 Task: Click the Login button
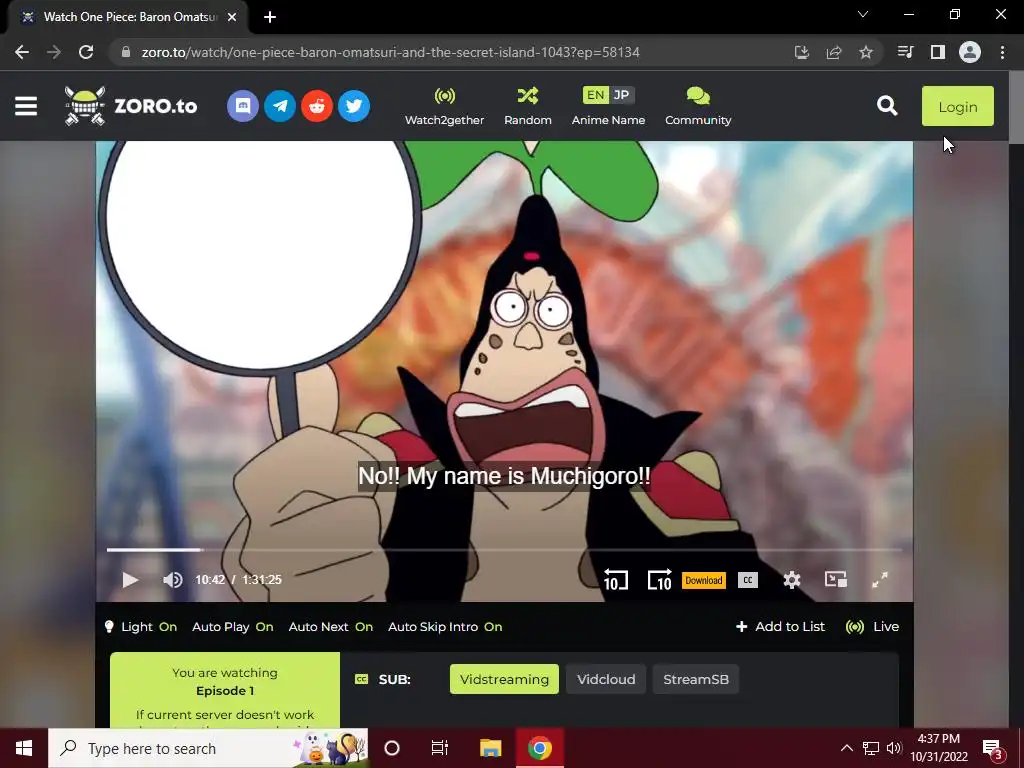pyautogui.click(x=957, y=106)
